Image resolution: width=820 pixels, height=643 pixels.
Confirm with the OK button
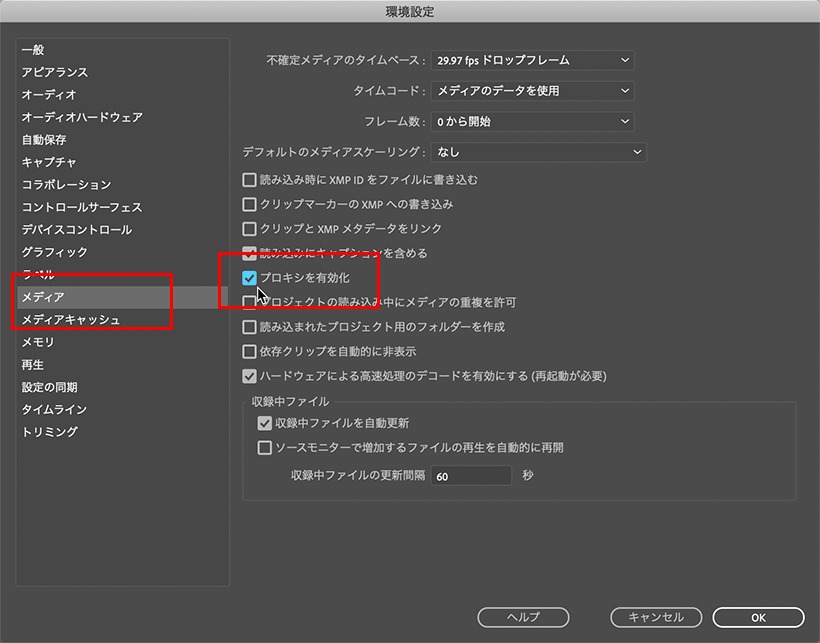[758, 617]
